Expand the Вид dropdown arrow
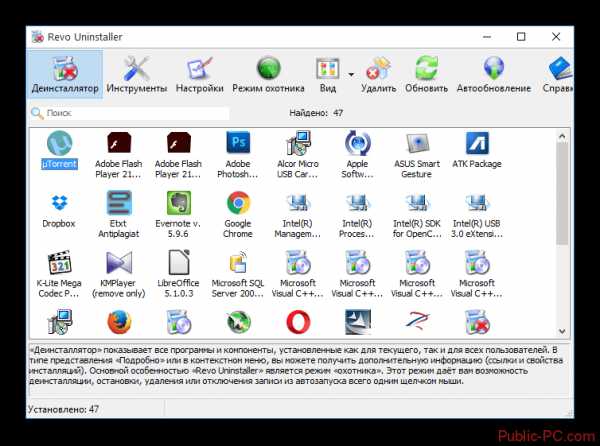Viewport: 600px width, 446px height. pyautogui.click(x=351, y=75)
